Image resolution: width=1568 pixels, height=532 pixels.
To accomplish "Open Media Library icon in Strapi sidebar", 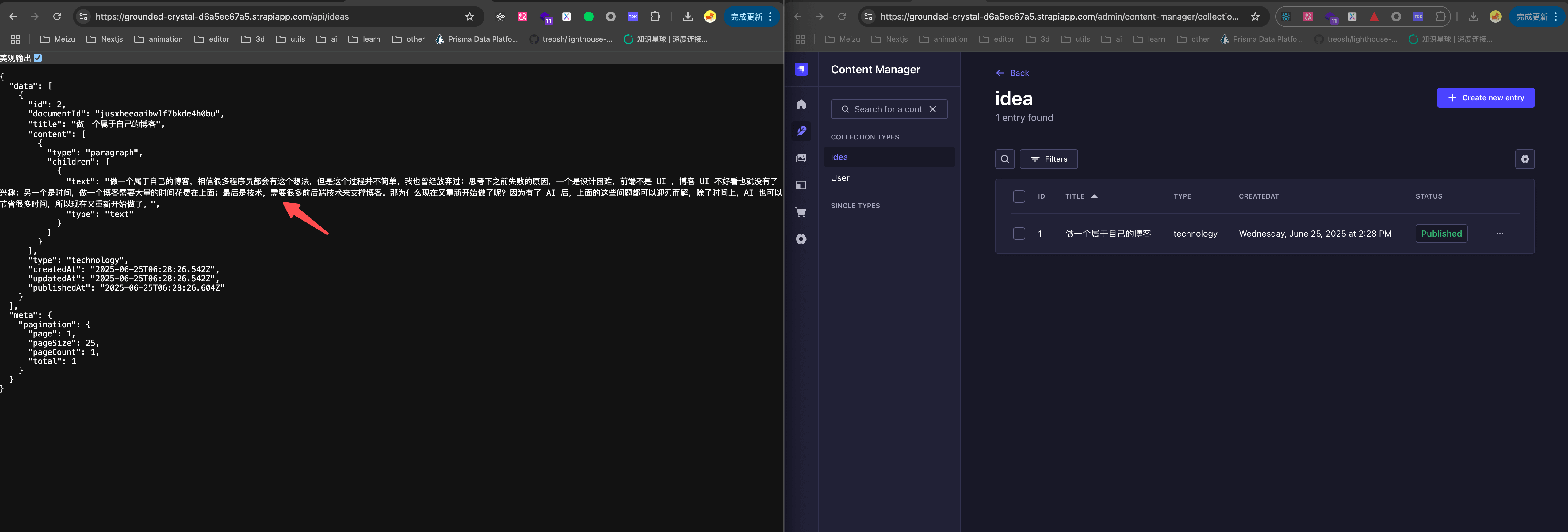I will 801,158.
